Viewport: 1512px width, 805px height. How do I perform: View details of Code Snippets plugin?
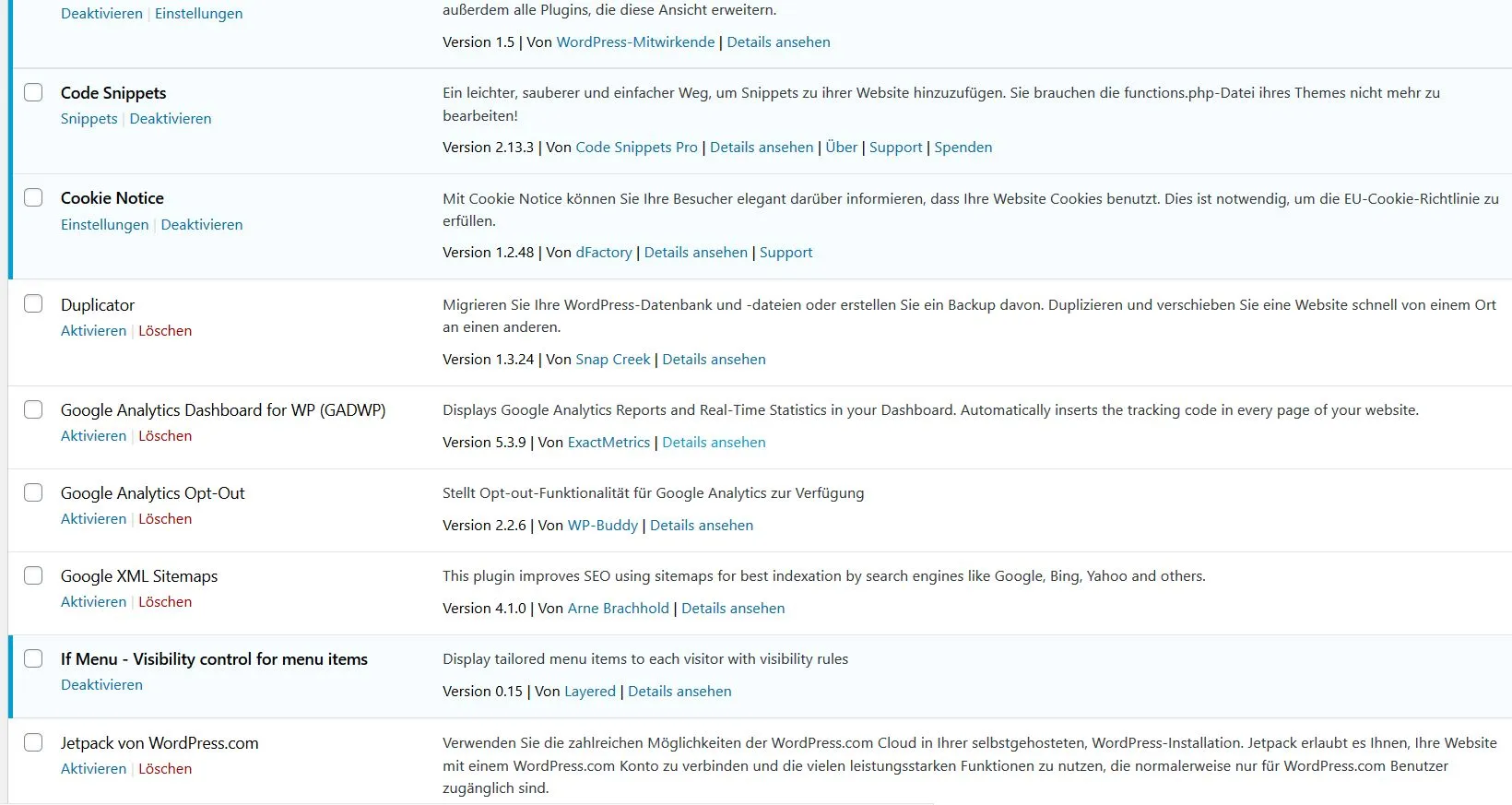(762, 148)
